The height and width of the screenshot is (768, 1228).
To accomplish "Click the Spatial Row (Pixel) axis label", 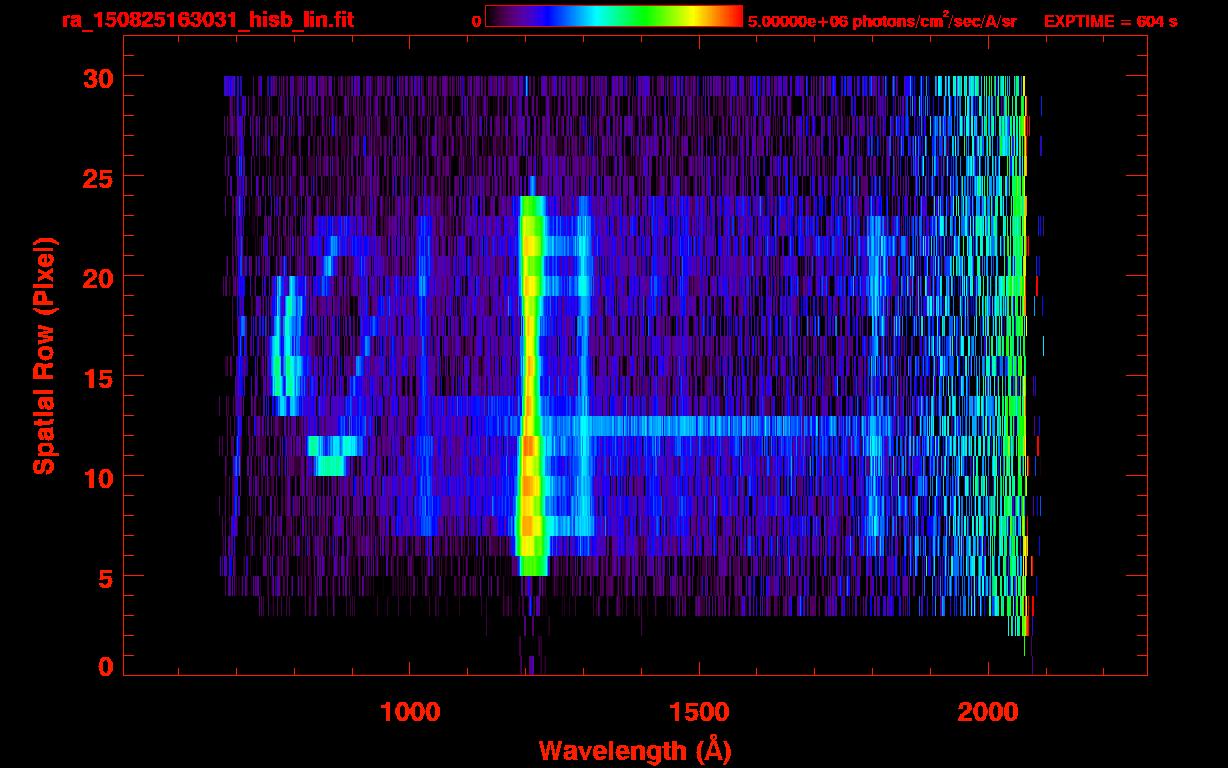I will coord(44,355).
